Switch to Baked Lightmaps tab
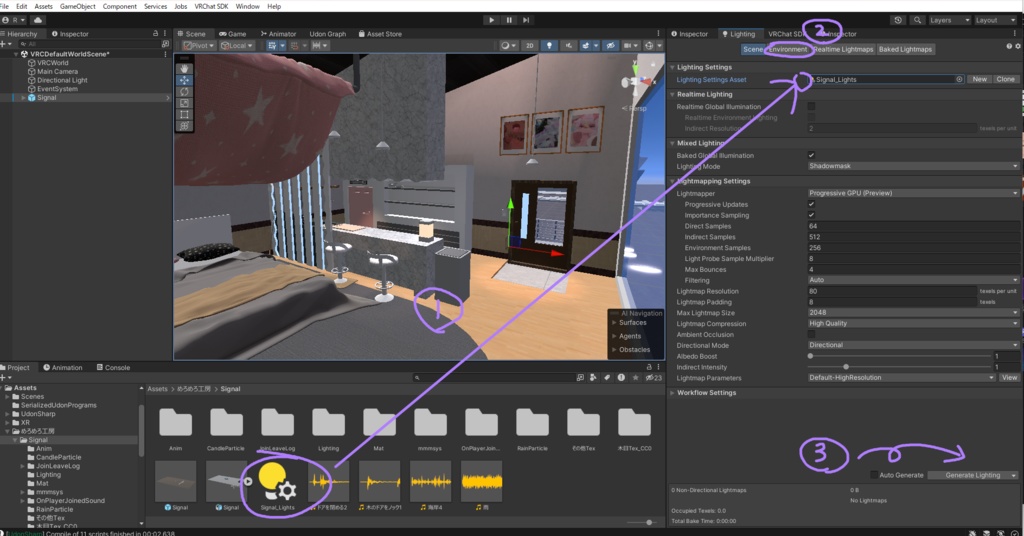The image size is (1024, 536). [905, 49]
